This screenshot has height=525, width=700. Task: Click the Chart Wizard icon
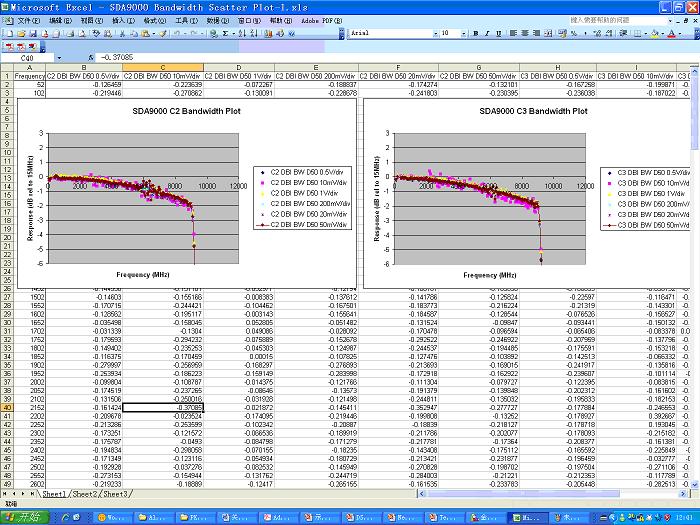[267, 33]
